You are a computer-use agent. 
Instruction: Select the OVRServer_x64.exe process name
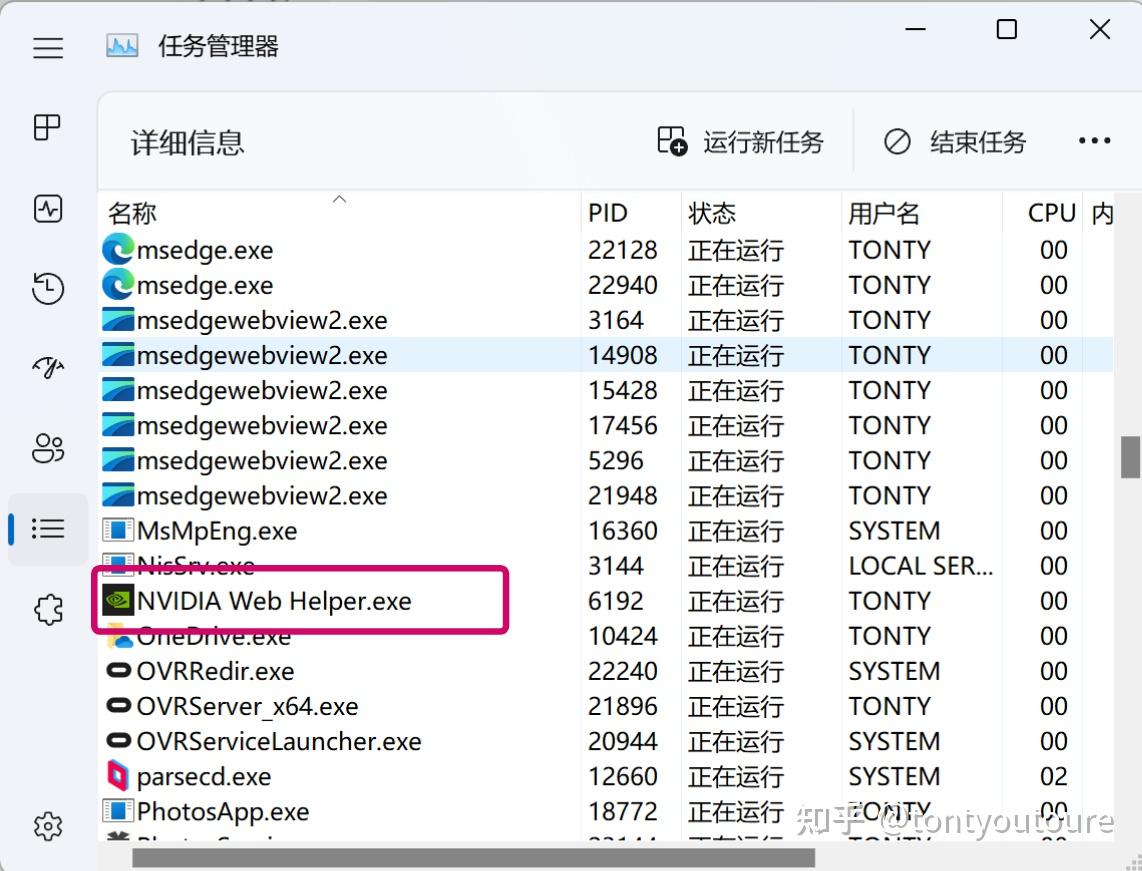[x=248, y=706]
